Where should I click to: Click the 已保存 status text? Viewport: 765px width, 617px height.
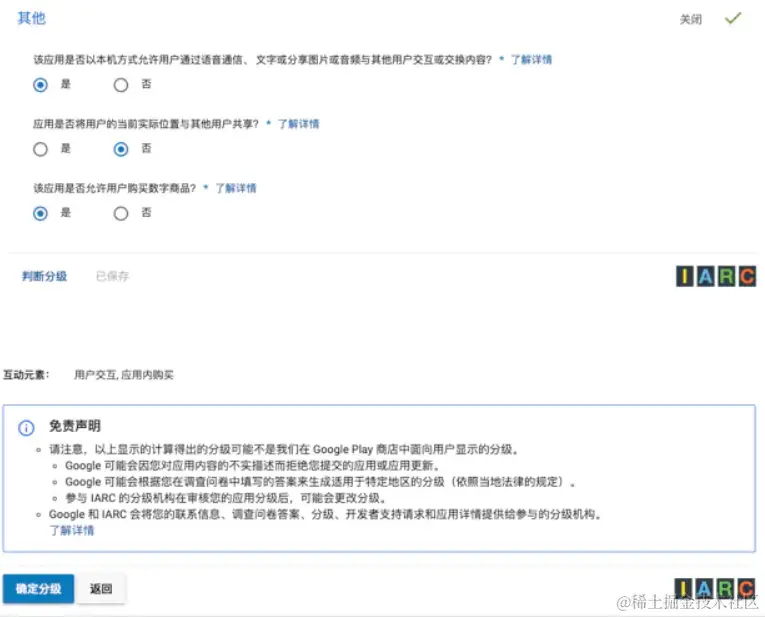coord(112,277)
